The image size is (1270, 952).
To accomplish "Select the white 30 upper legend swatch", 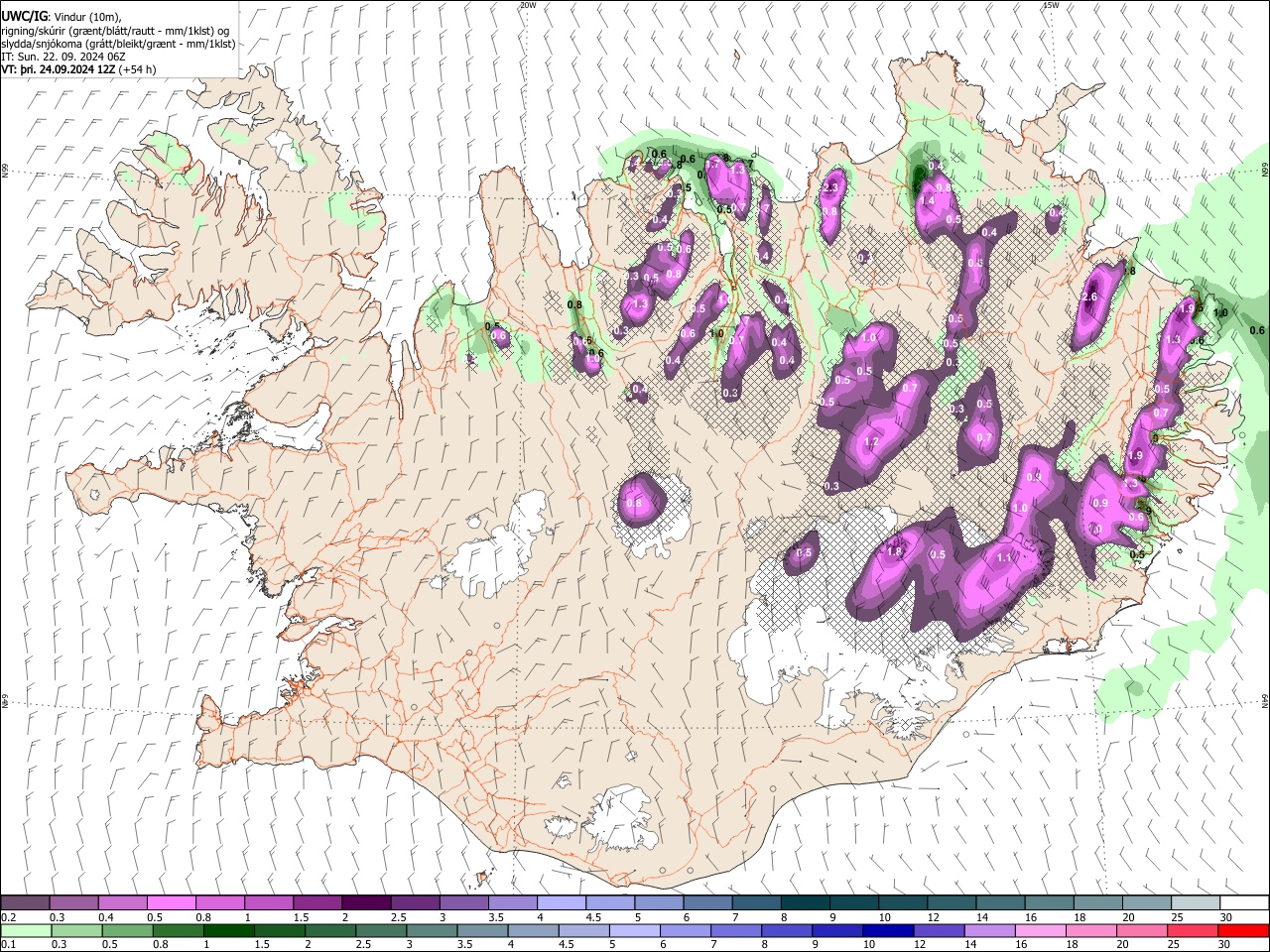I will [x=1244, y=902].
